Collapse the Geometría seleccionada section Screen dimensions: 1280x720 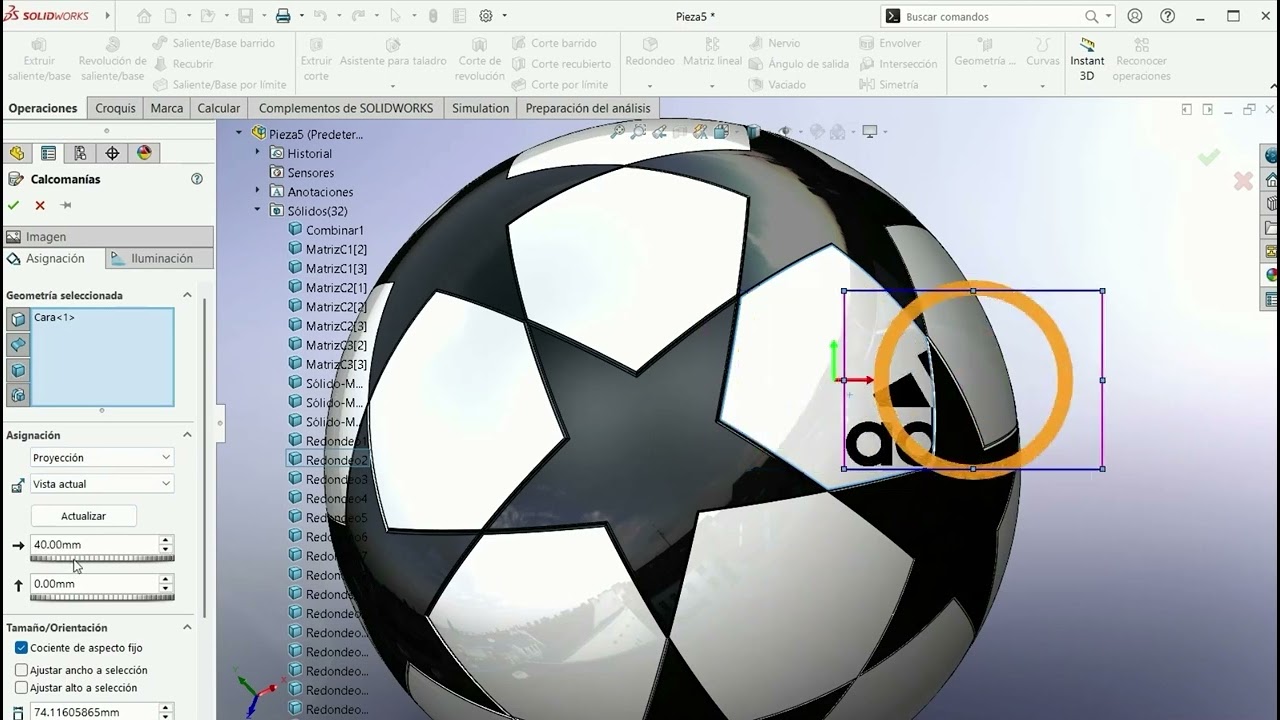pyautogui.click(x=187, y=295)
